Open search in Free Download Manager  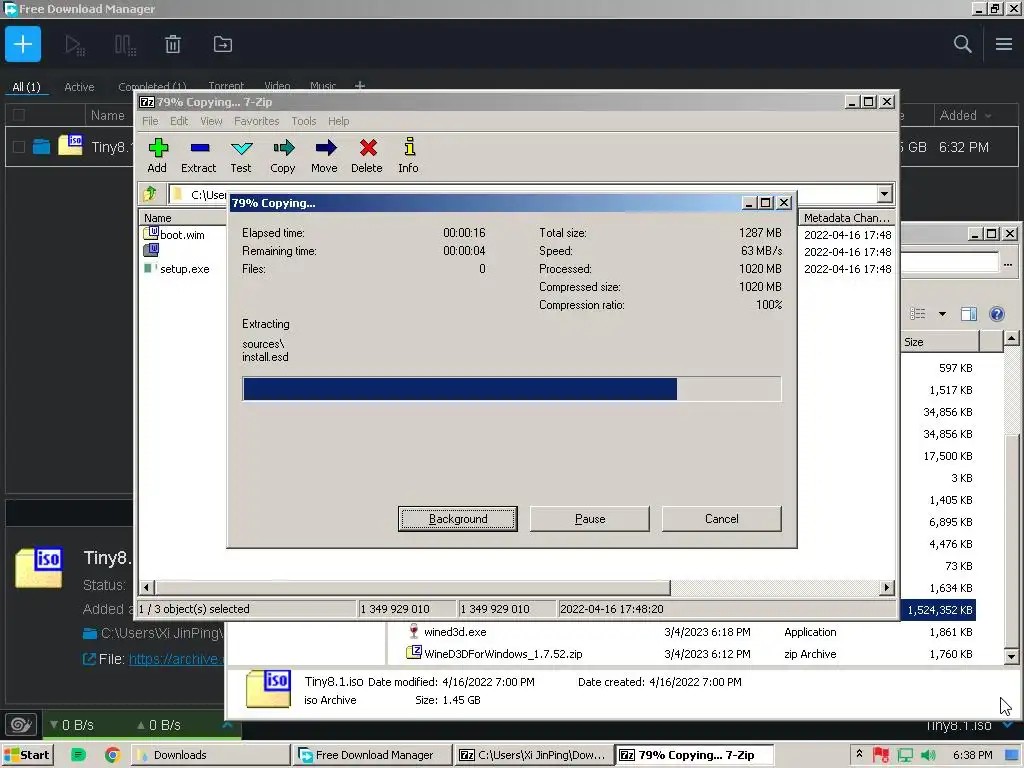point(963,44)
